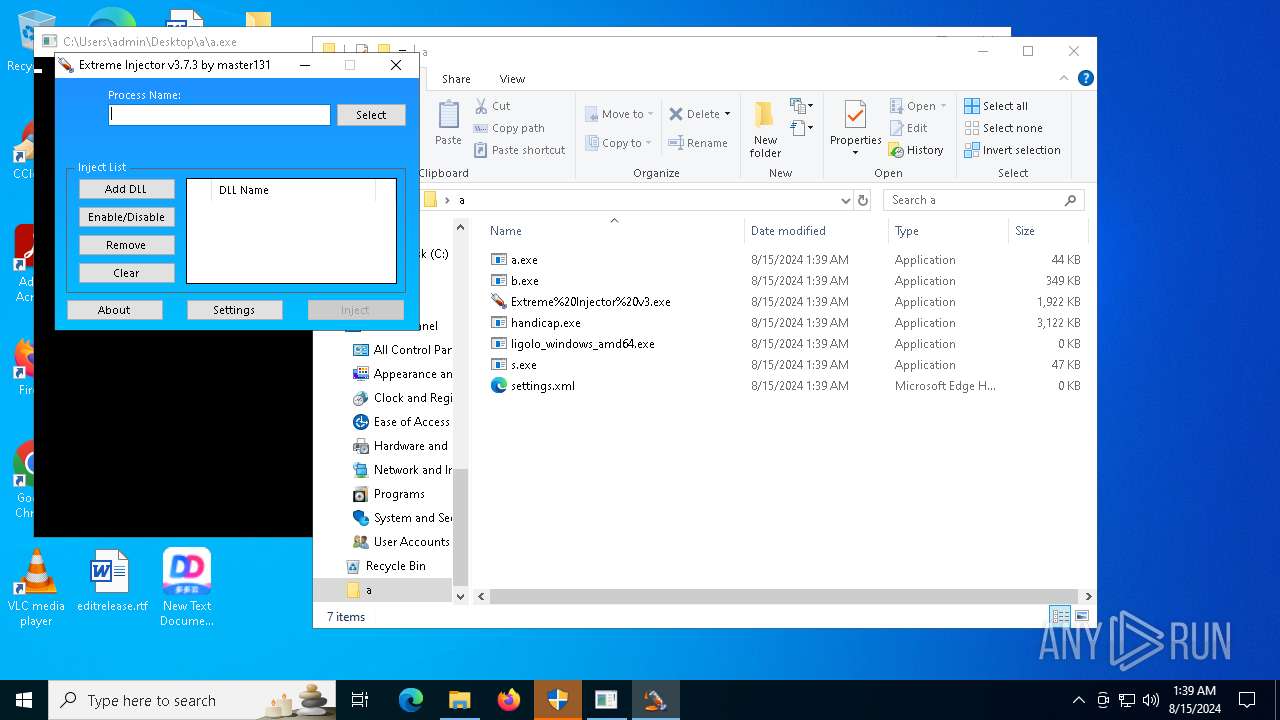Open Settings in Extreme Injector
1280x720 pixels.
click(x=234, y=310)
